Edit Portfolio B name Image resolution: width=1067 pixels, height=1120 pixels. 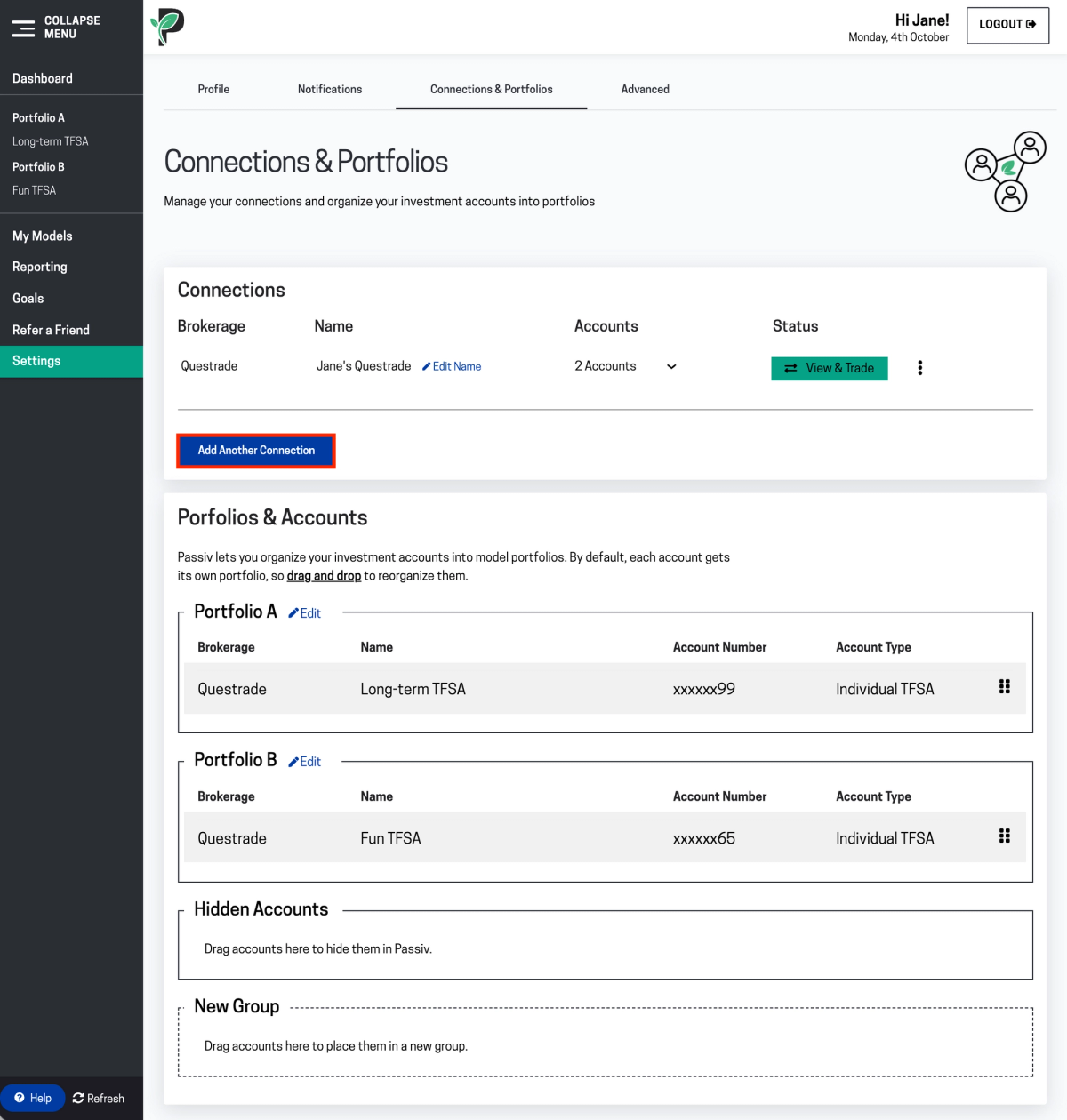[305, 762]
